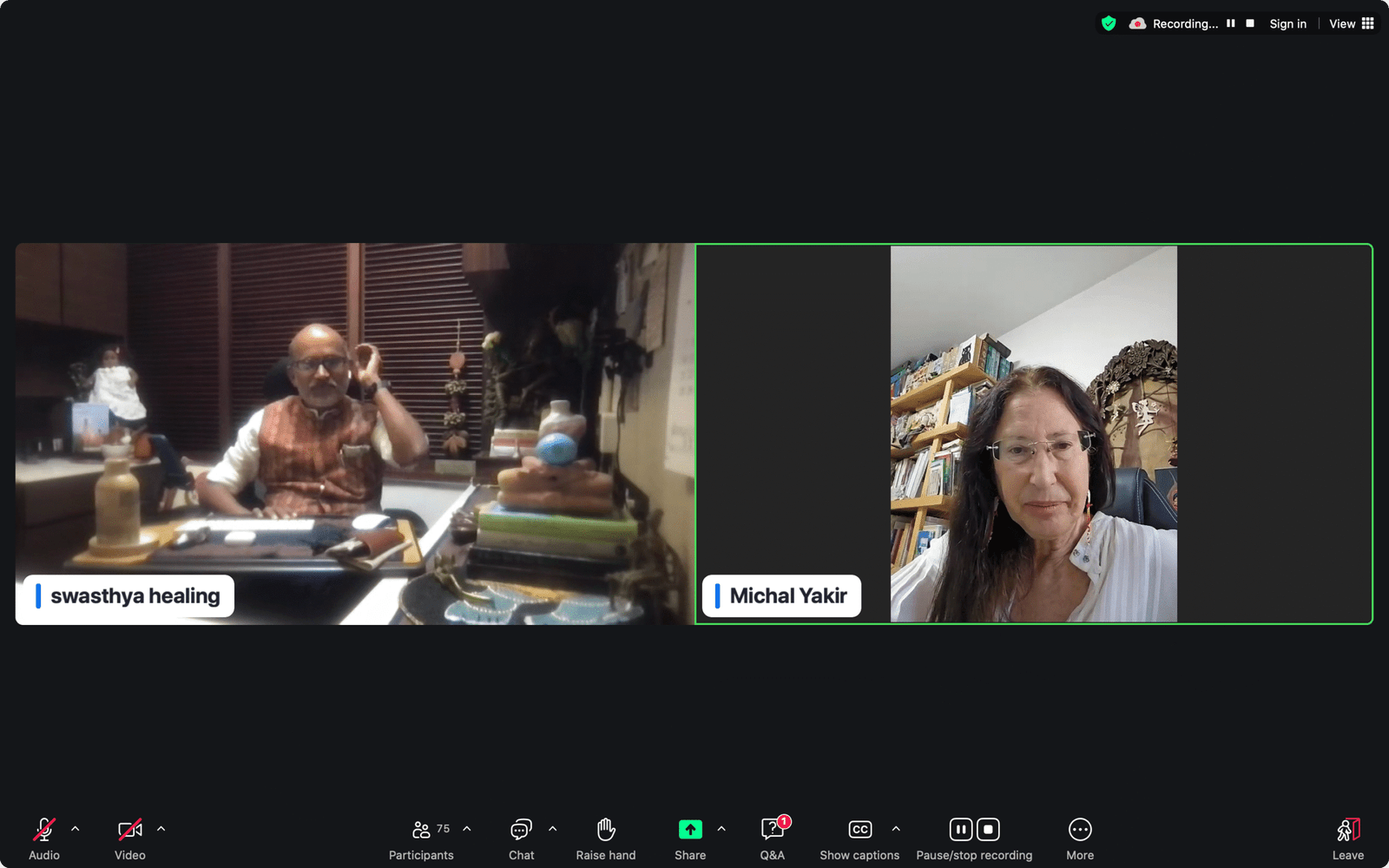Expand share options chevron

[721, 829]
